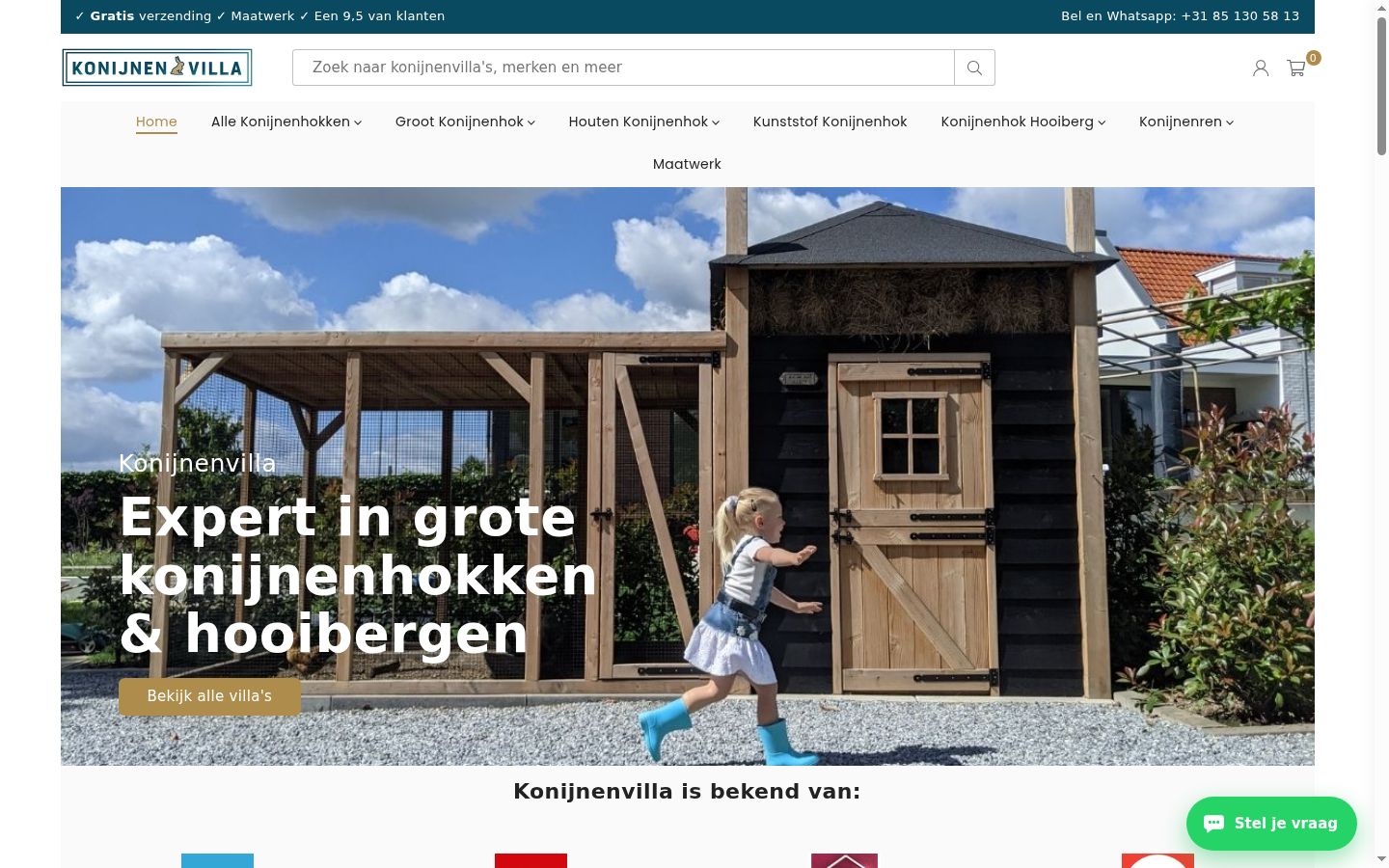Image resolution: width=1389 pixels, height=868 pixels.
Task: Open the user account icon
Action: pyautogui.click(x=1261, y=68)
